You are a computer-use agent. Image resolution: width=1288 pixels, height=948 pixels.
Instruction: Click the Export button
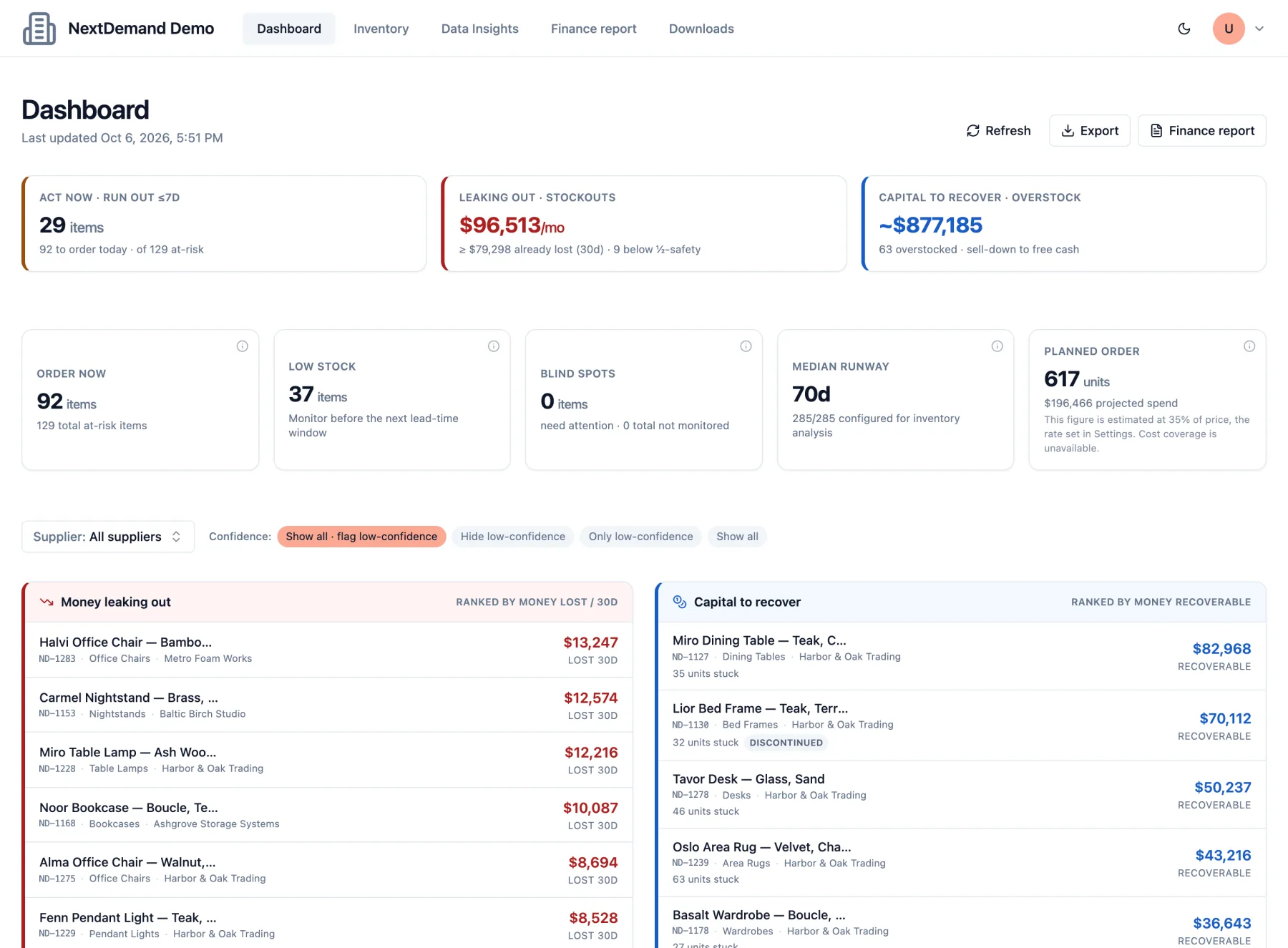(1090, 131)
